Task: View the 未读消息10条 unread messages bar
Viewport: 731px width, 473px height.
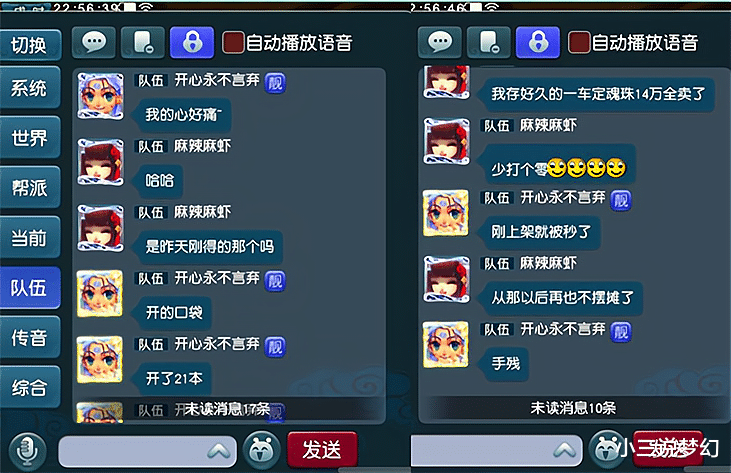Action: click(573, 408)
